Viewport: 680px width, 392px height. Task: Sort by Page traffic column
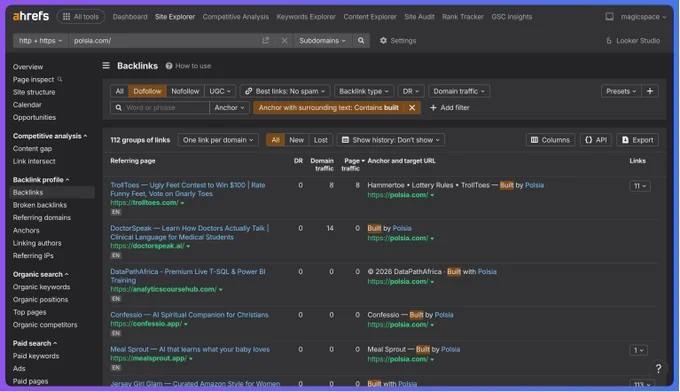point(353,164)
